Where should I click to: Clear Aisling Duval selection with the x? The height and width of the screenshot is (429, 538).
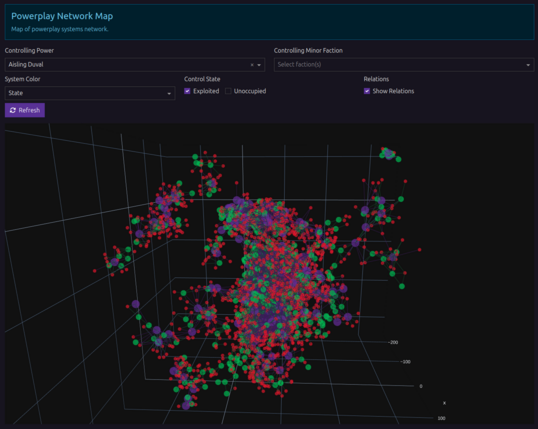(252, 65)
